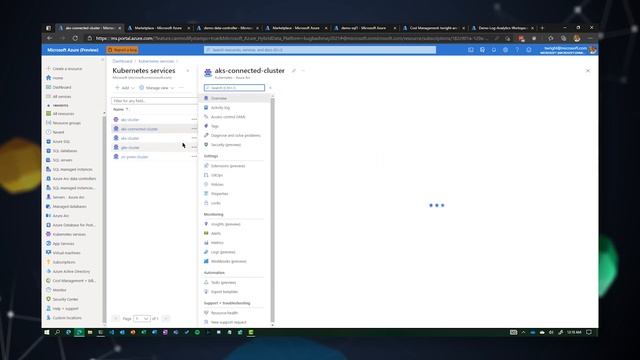Open Tags in the cluster menu

click(x=215, y=126)
